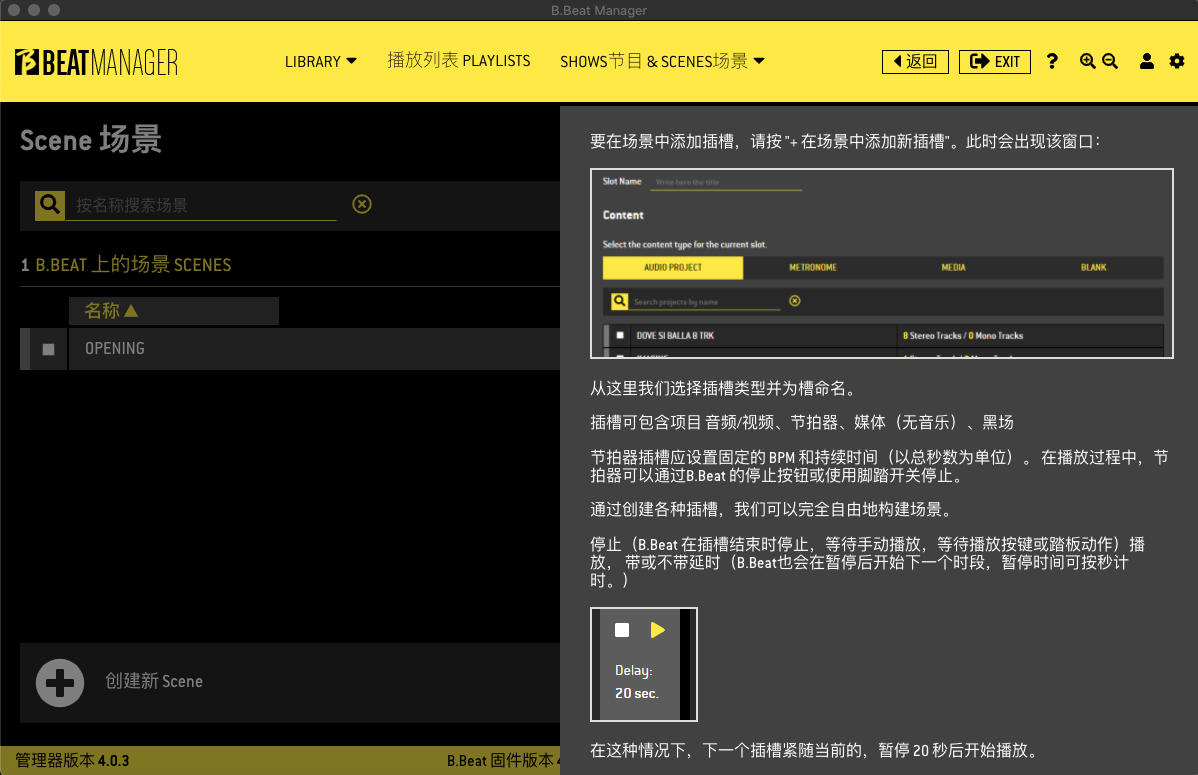Screen dimensions: 1198x775
Task: Zoom in with the magnifier plus icon
Action: point(1087,61)
